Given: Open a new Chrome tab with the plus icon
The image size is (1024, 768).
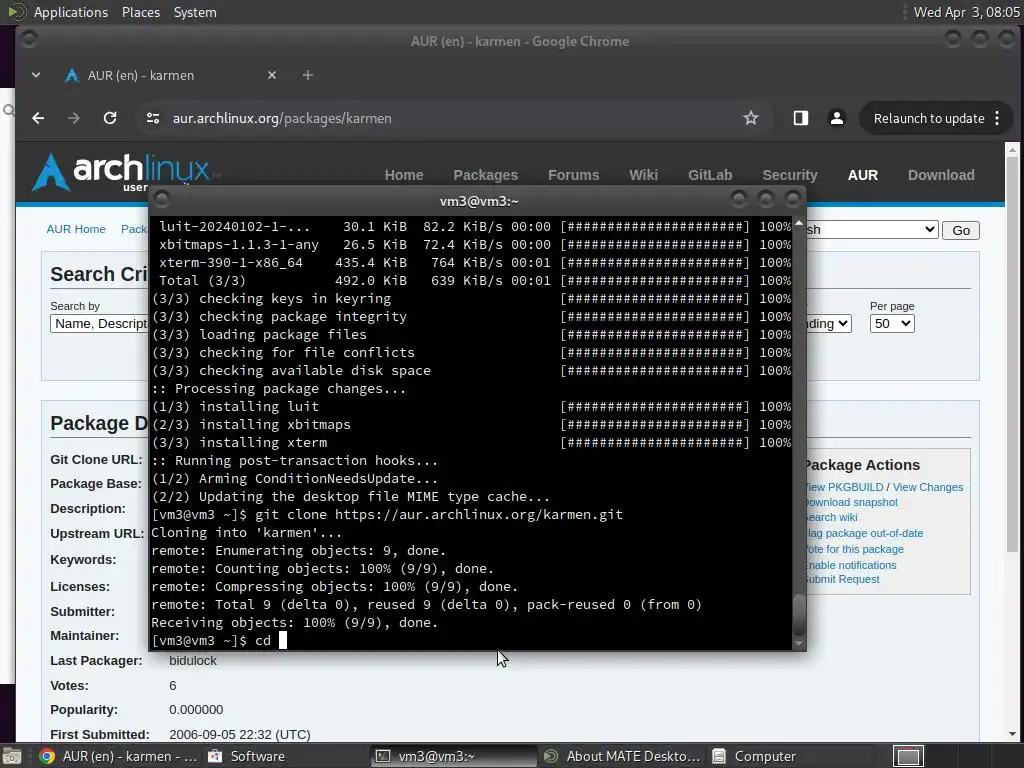Looking at the screenshot, I should pyautogui.click(x=308, y=75).
